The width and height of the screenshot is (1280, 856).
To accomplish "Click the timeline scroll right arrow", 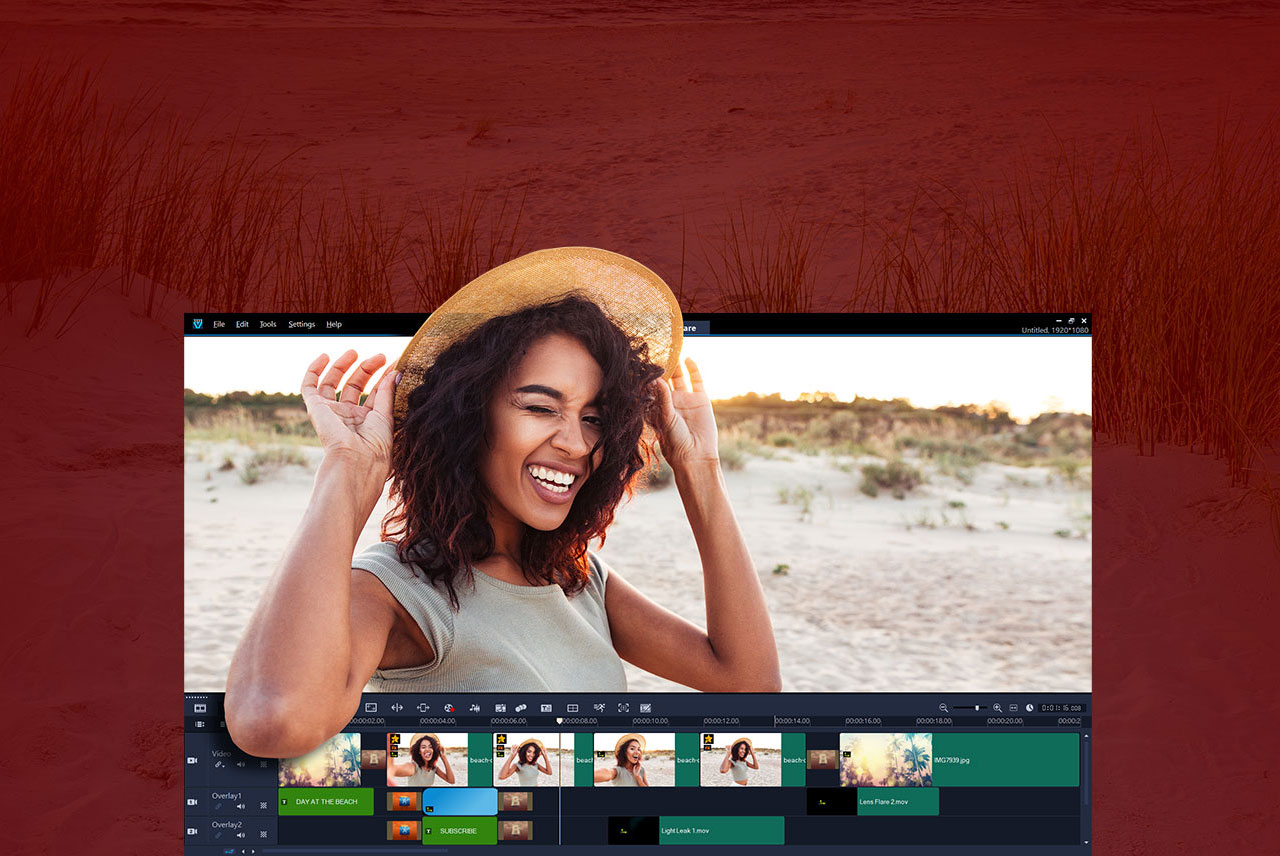I will 253,851.
